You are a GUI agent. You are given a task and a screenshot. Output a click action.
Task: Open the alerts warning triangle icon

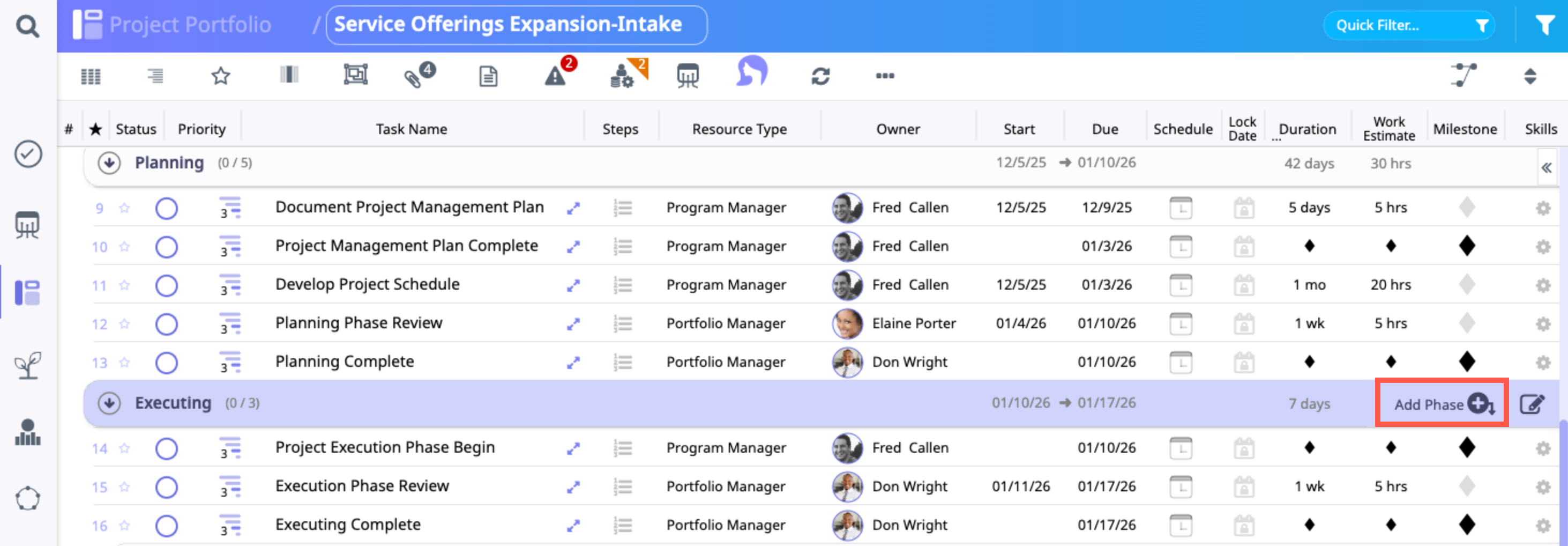556,76
